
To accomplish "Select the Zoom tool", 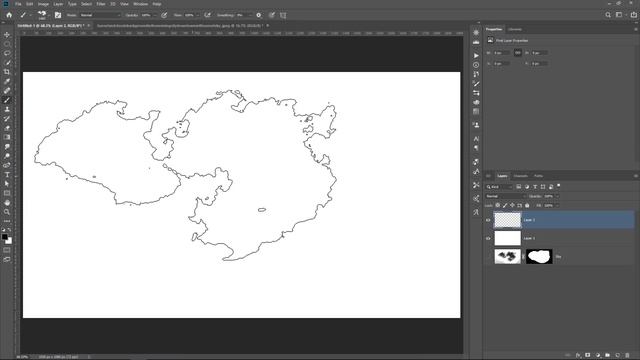I will tap(7, 212).
